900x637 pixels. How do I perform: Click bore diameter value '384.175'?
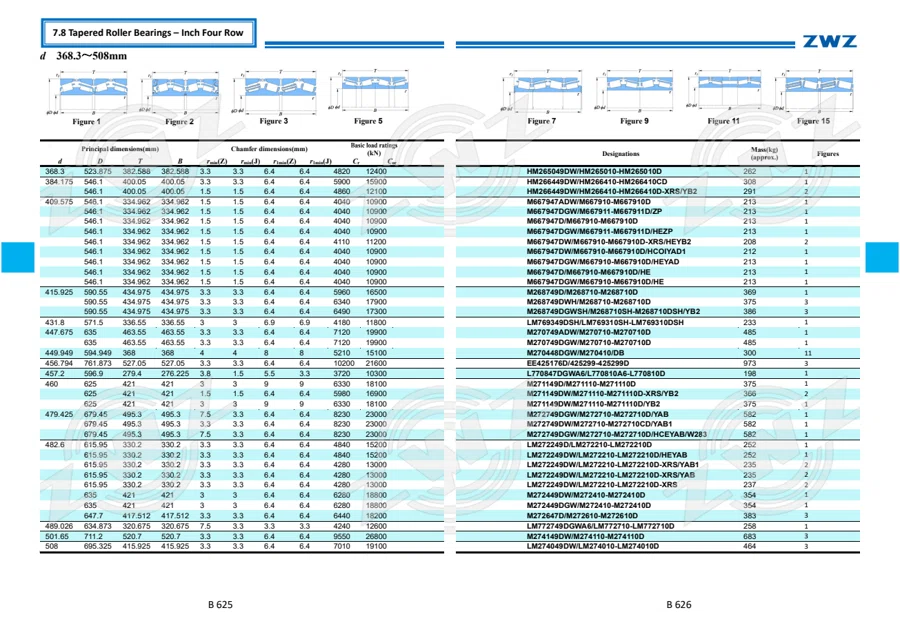coord(59,182)
